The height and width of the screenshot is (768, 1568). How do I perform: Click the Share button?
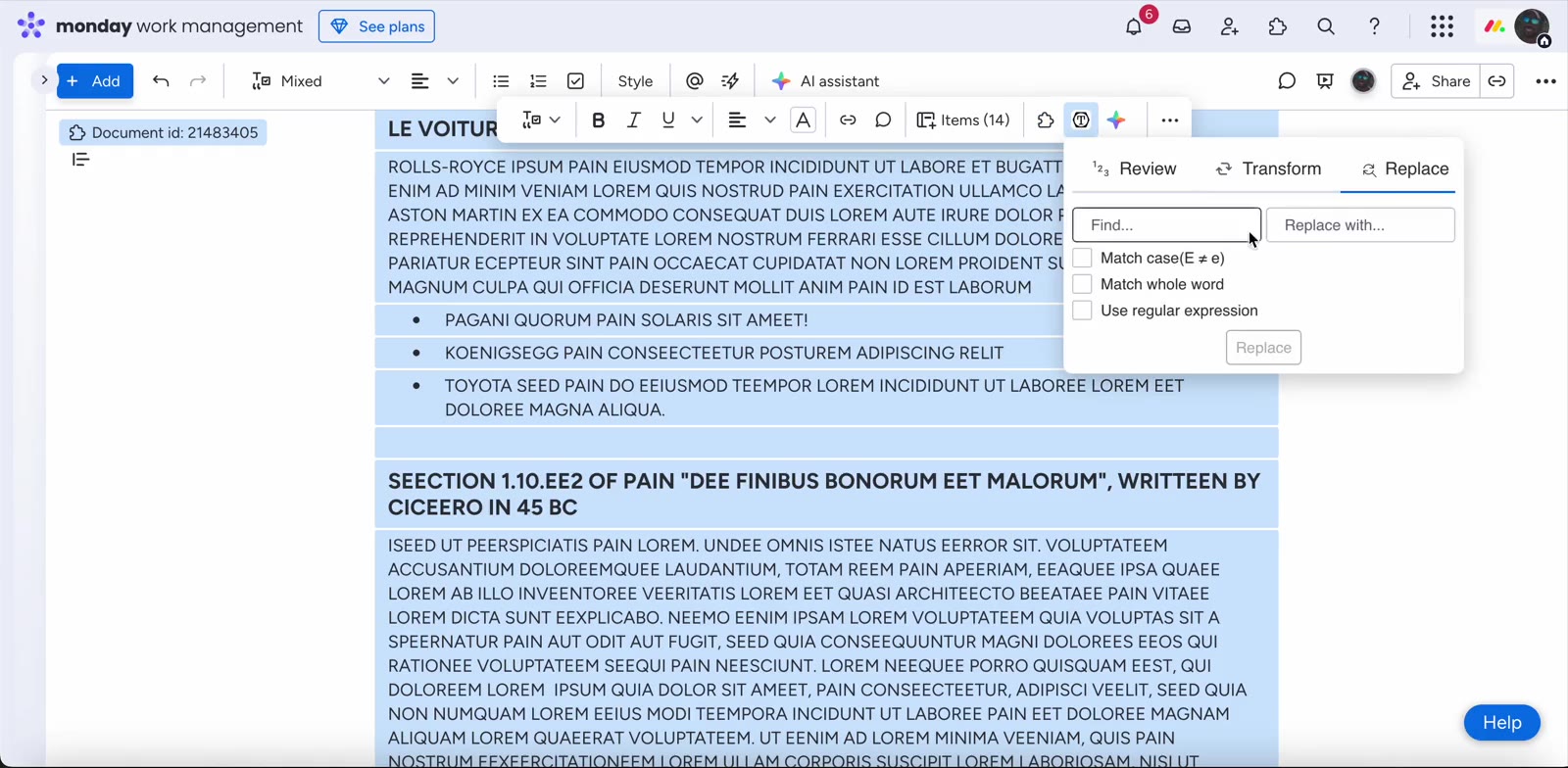[1436, 81]
